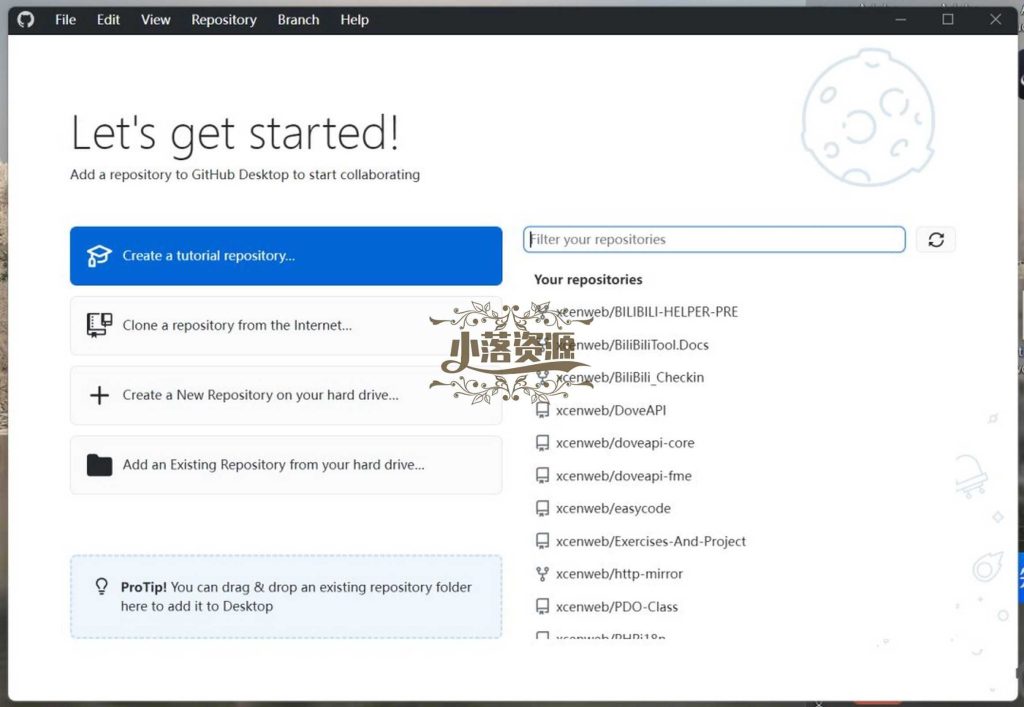Click the GitHub logo in title bar
Screen dimensions: 1024x707
click(25, 20)
